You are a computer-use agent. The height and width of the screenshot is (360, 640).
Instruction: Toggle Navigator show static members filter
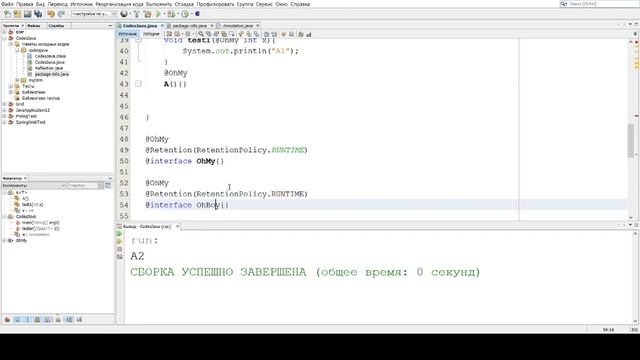pos(28,320)
